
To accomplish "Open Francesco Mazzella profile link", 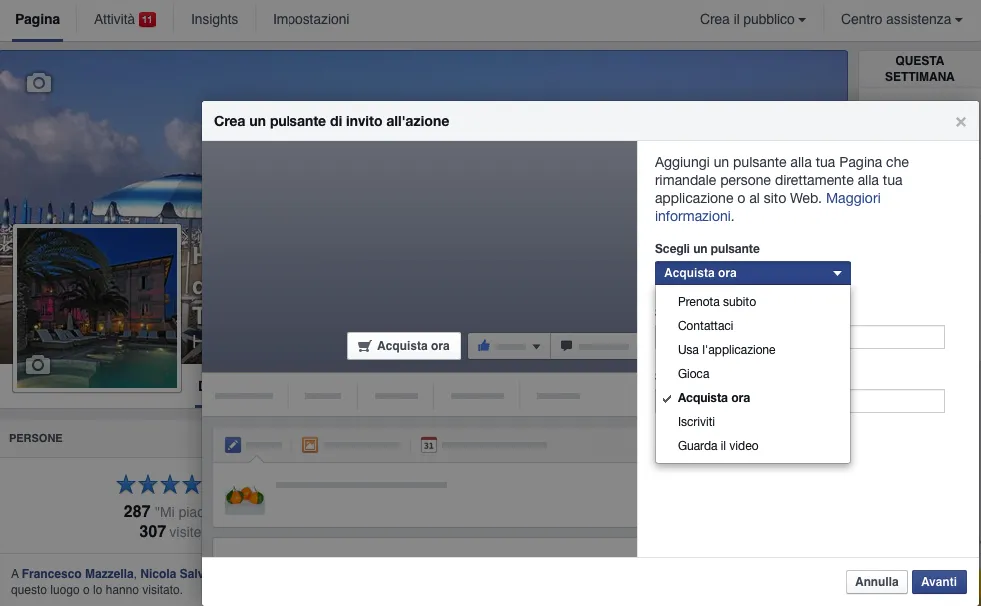I will coord(78,573).
